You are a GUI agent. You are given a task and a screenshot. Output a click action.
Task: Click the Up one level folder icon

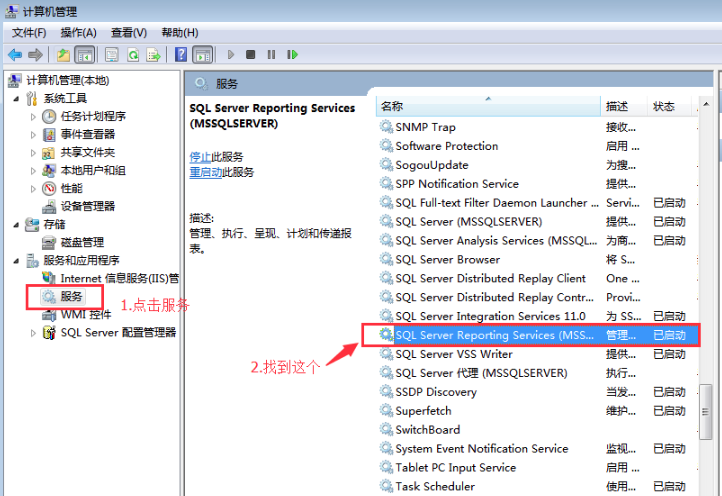(64, 54)
